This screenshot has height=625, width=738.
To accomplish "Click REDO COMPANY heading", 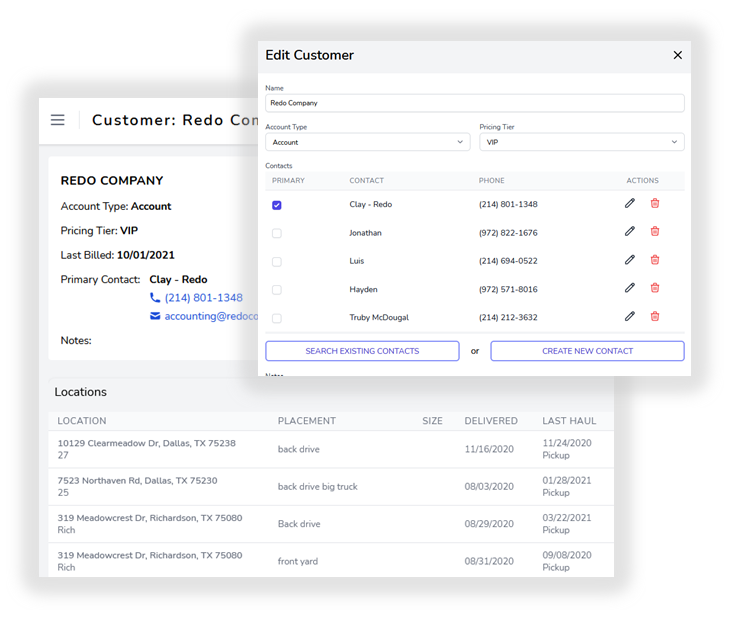I will (112, 181).
